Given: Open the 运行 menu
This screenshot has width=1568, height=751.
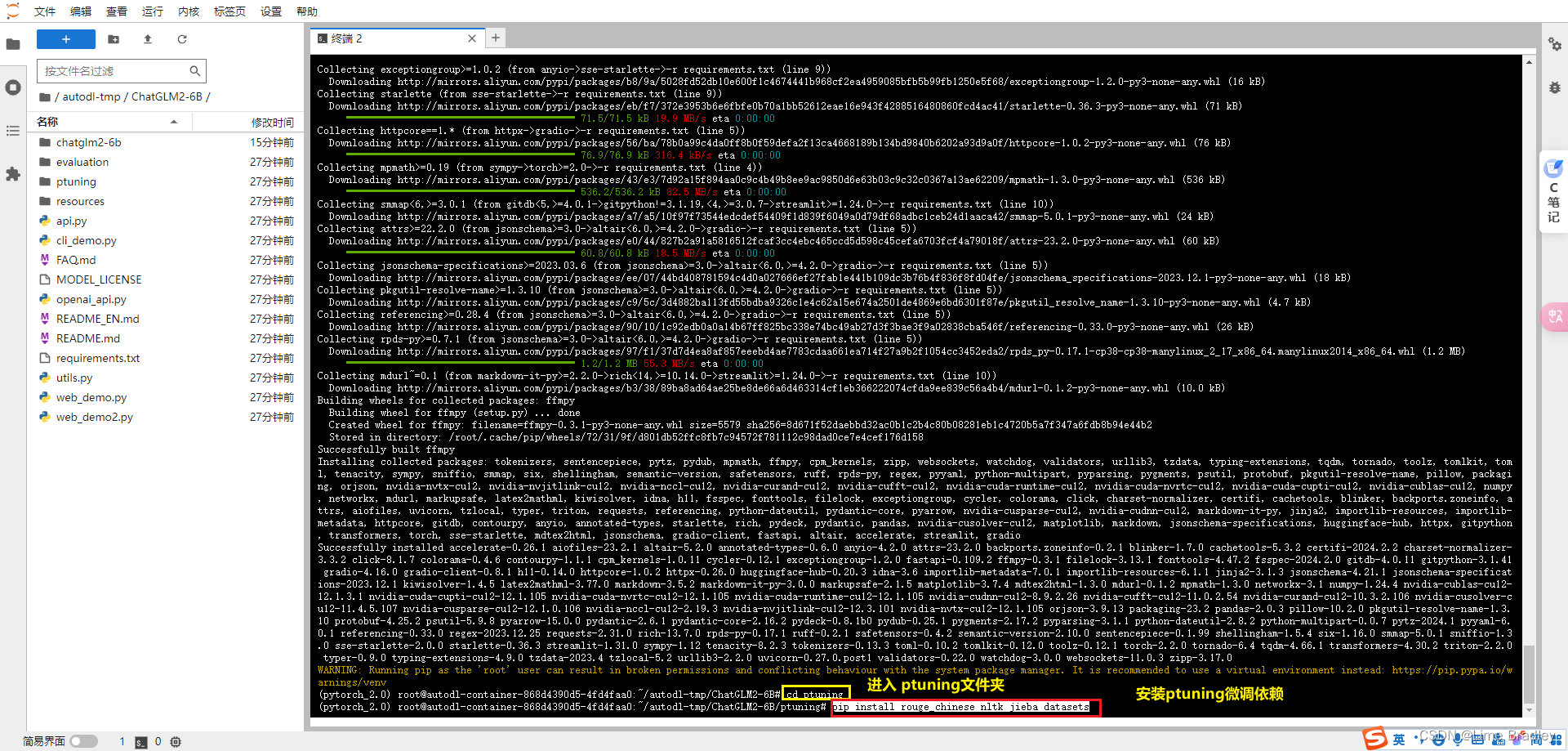Looking at the screenshot, I should 153,11.
